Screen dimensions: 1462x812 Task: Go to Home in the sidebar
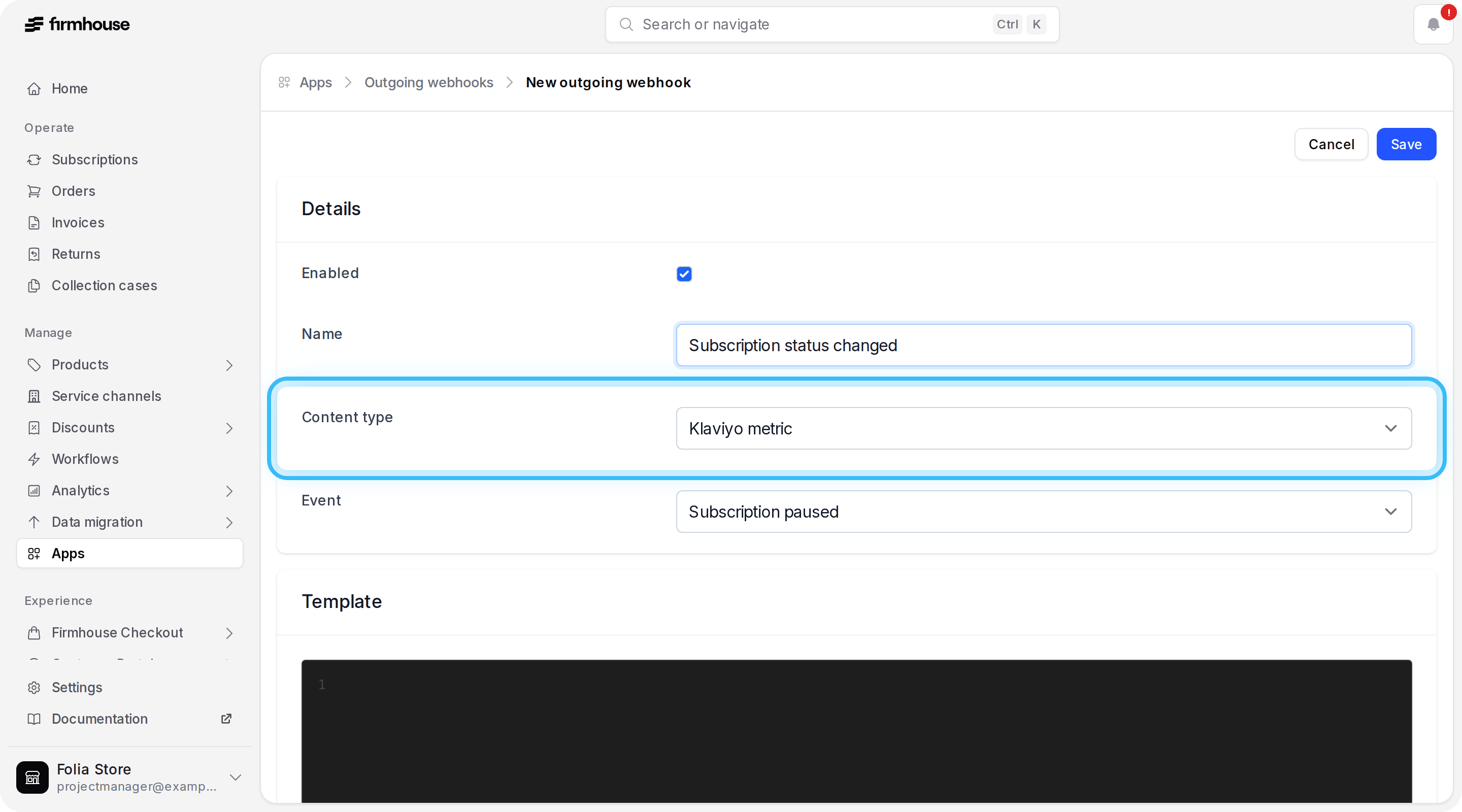(x=130, y=88)
